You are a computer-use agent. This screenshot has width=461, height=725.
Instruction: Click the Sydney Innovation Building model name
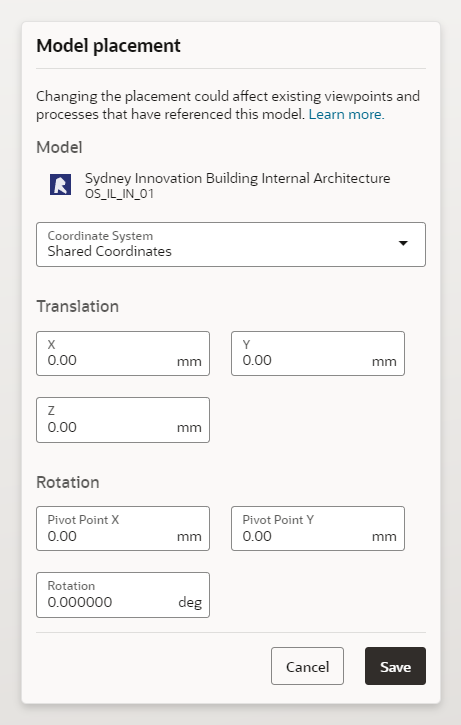pos(238,178)
